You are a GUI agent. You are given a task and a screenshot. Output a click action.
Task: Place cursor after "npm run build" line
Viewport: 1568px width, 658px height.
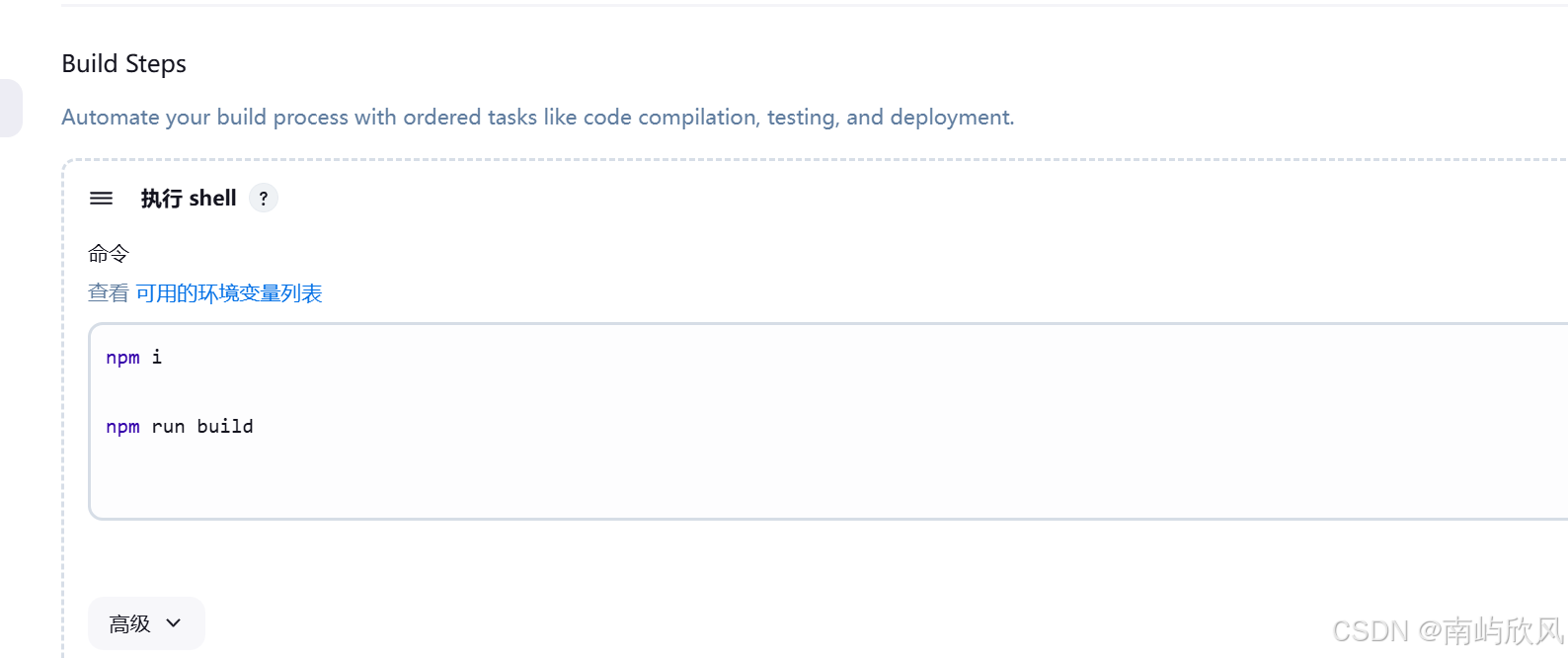click(256, 427)
